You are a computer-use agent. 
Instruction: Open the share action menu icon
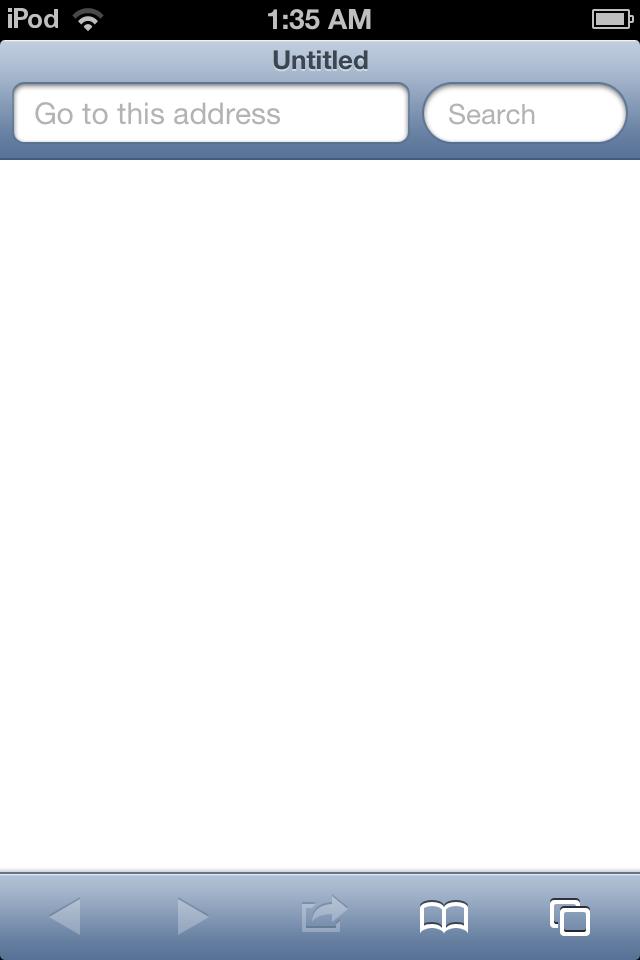(x=324, y=914)
